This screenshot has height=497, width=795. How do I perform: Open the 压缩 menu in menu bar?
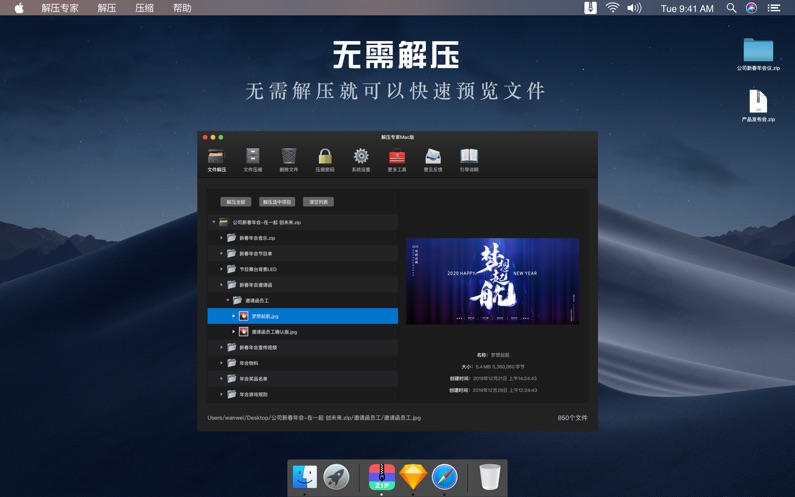tap(144, 8)
